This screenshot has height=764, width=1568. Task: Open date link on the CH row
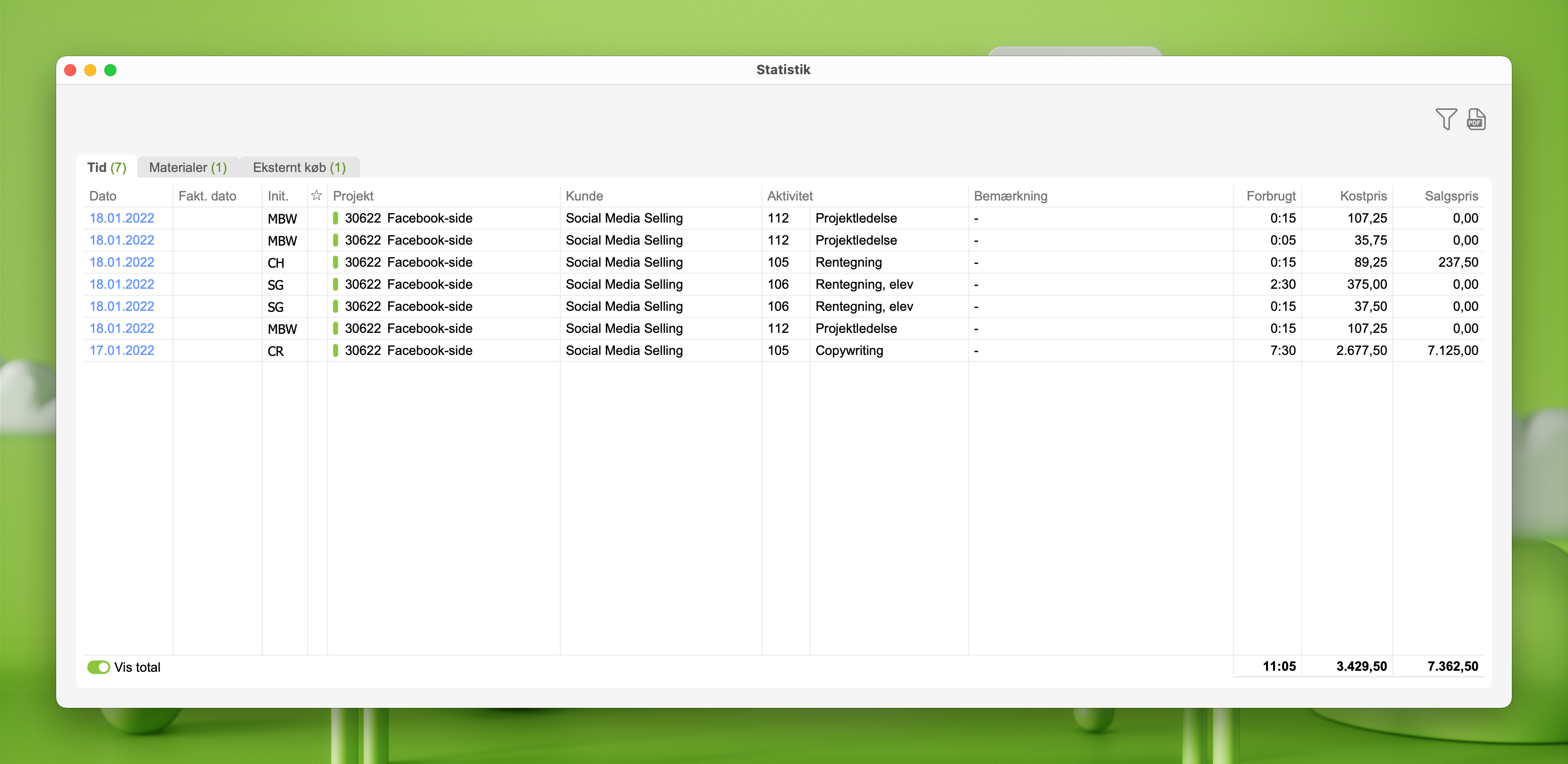pos(122,262)
